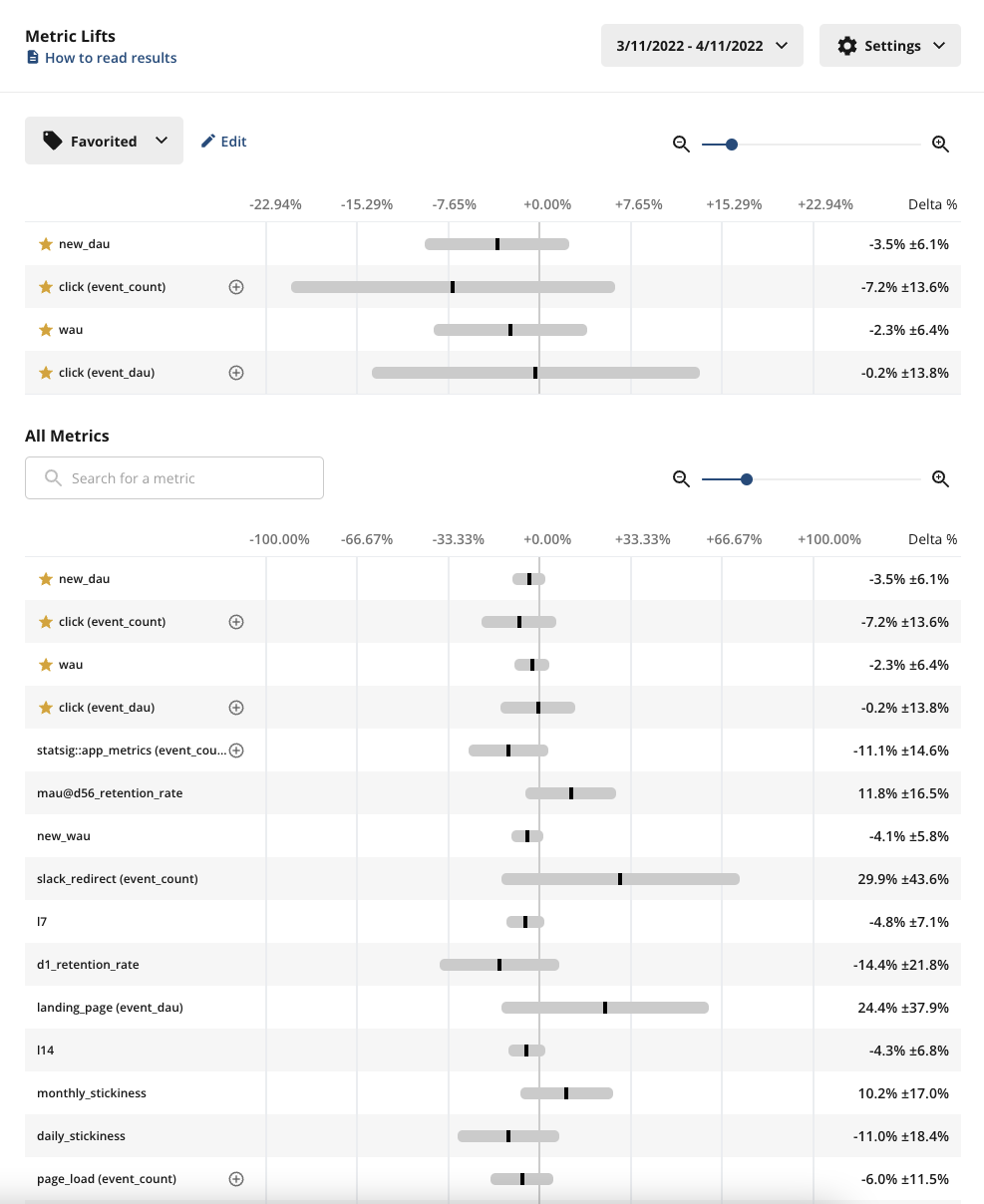Select the mau@d56_retention_rate metric
The height and width of the screenshot is (1204, 984).
click(110, 793)
